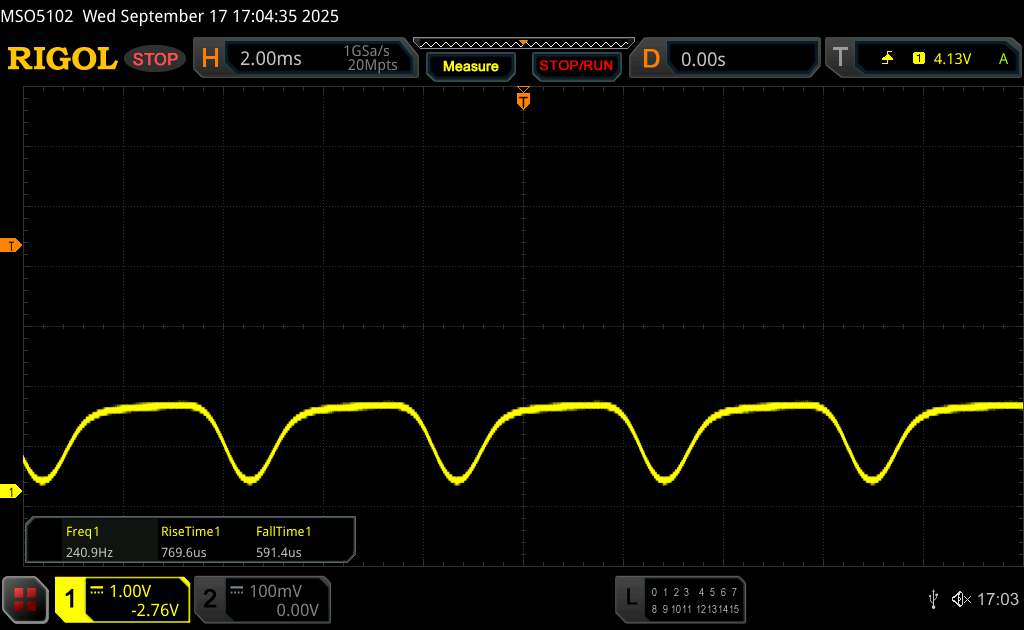Select the 2.00ms time scale value

[271, 59]
